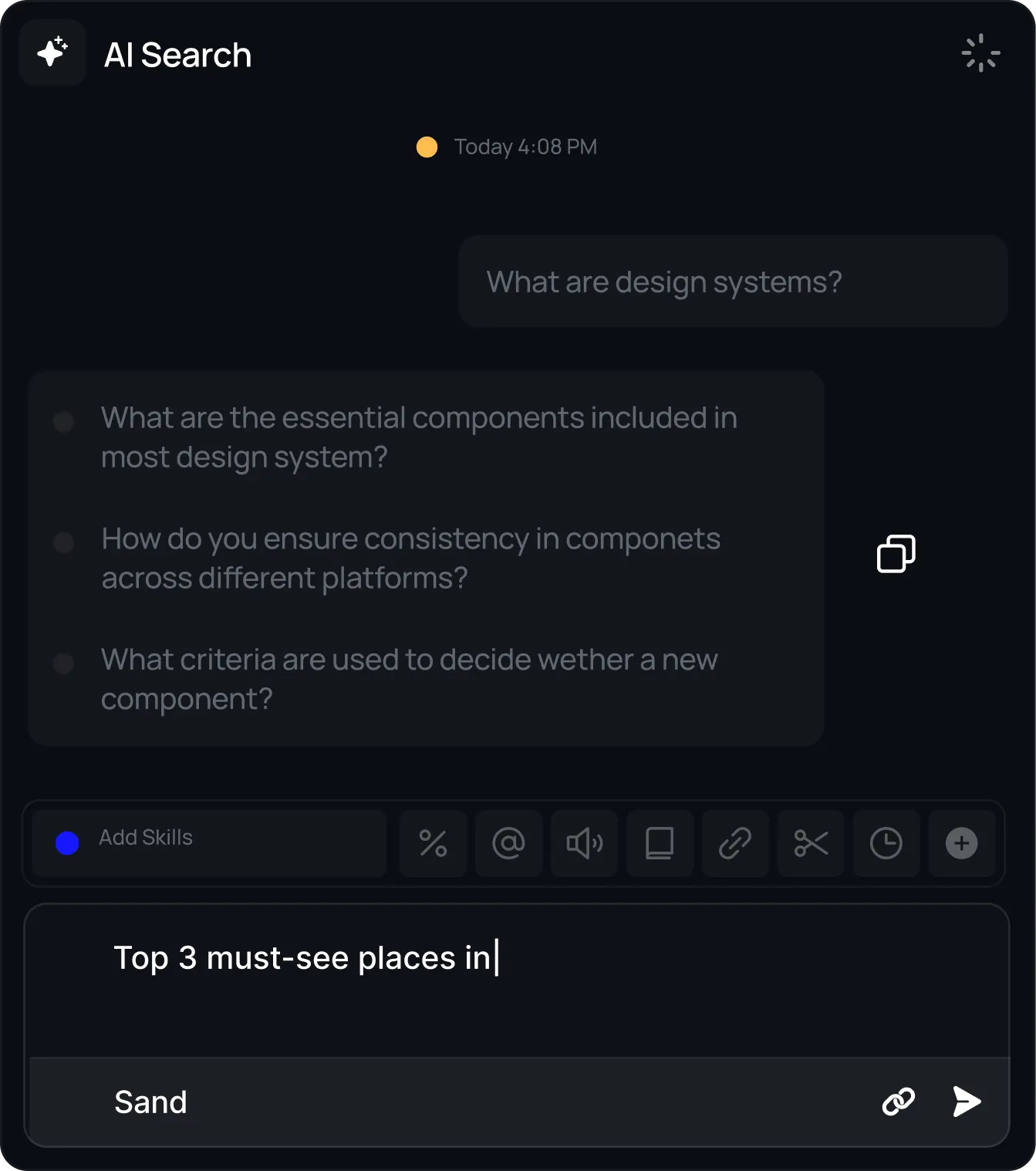Click the loading spinner at top right
The image size is (1036, 1171).
click(x=980, y=52)
